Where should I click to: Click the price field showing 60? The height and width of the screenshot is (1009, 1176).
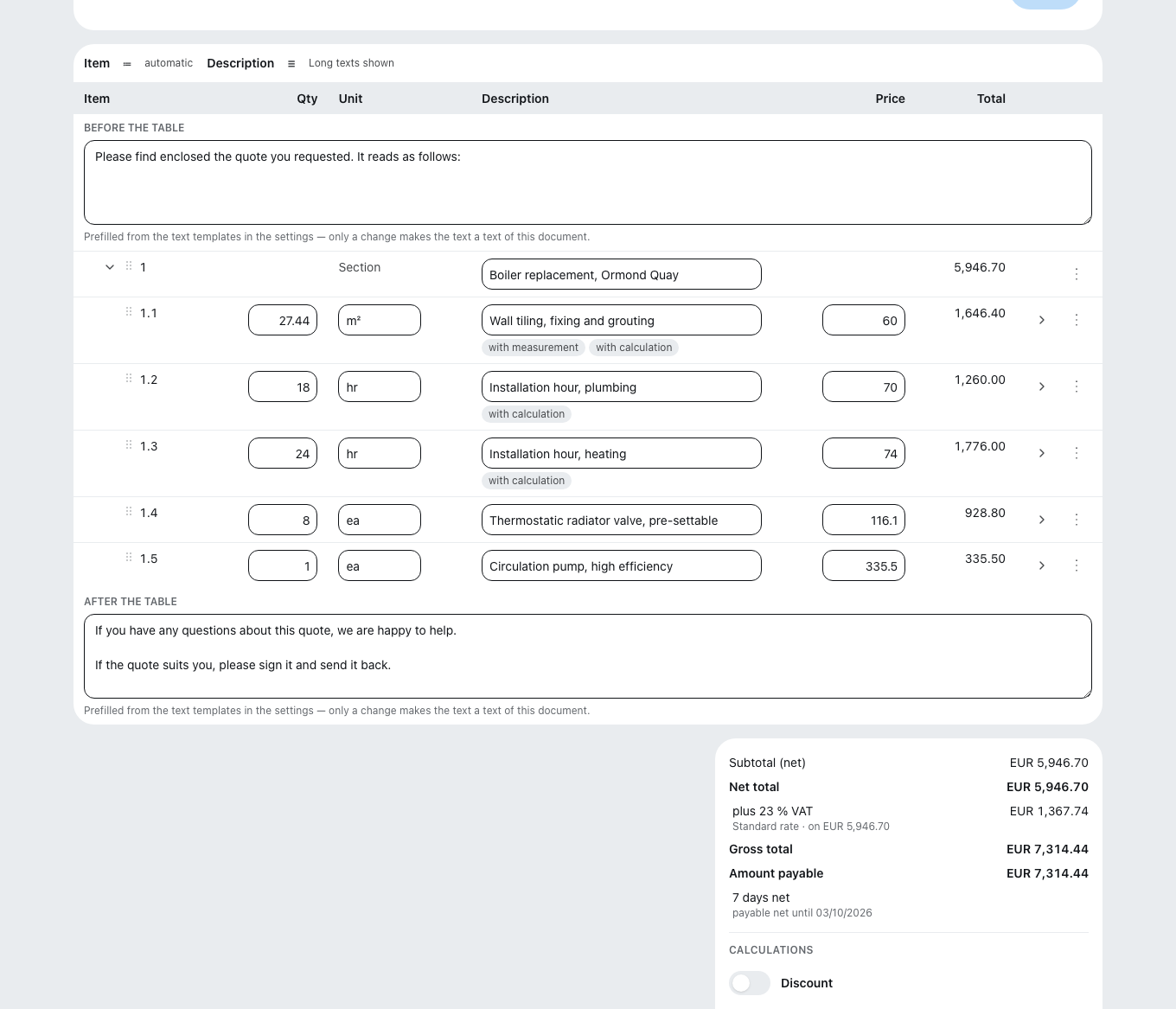point(864,320)
